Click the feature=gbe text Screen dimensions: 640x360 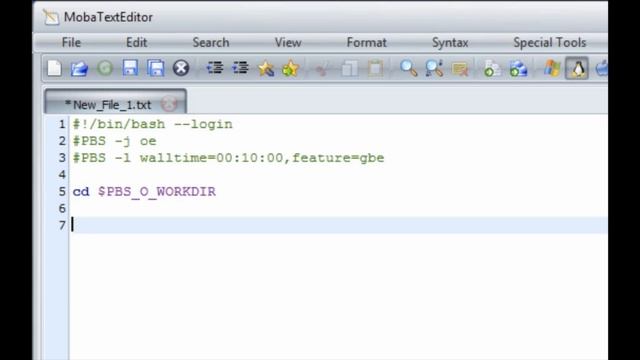[338, 158]
